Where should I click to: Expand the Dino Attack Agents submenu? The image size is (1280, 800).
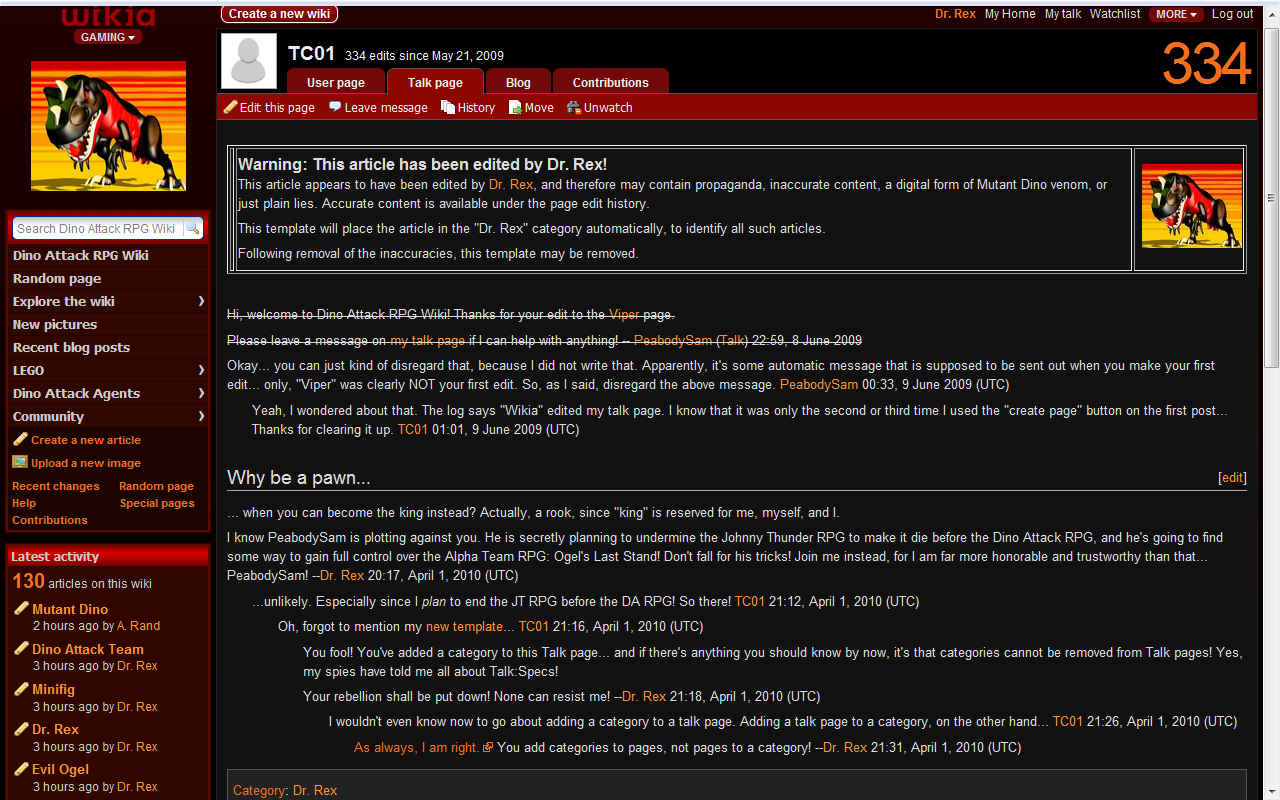coord(201,393)
